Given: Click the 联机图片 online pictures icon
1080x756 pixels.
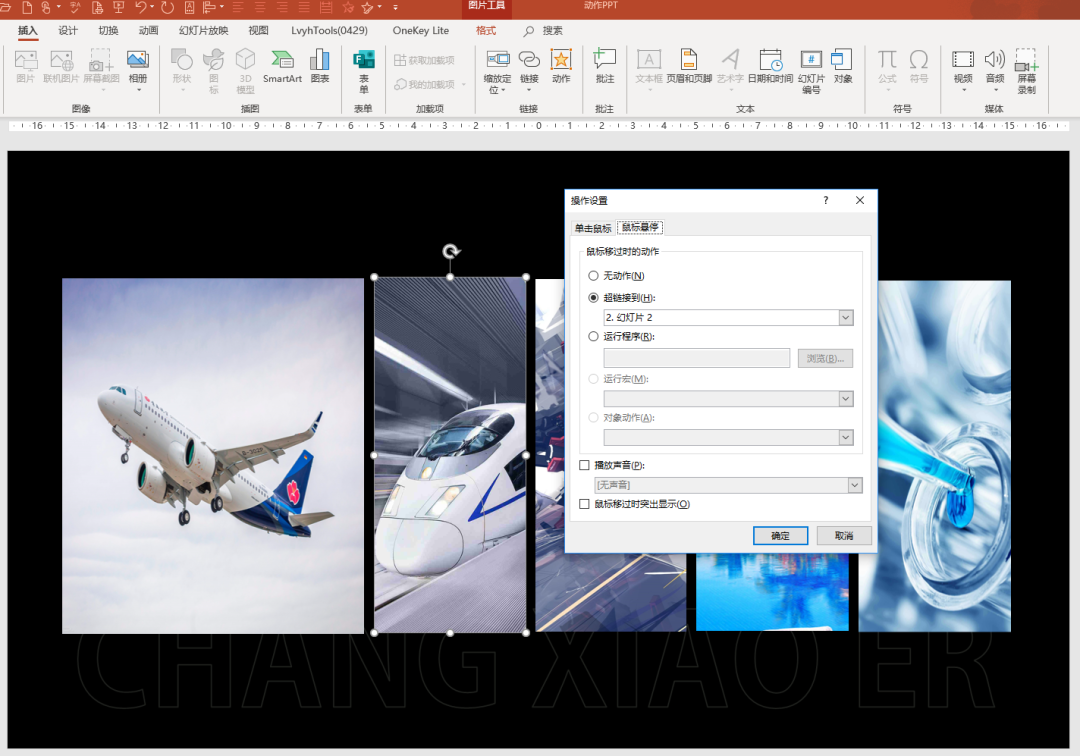Looking at the screenshot, I should click(61, 61).
